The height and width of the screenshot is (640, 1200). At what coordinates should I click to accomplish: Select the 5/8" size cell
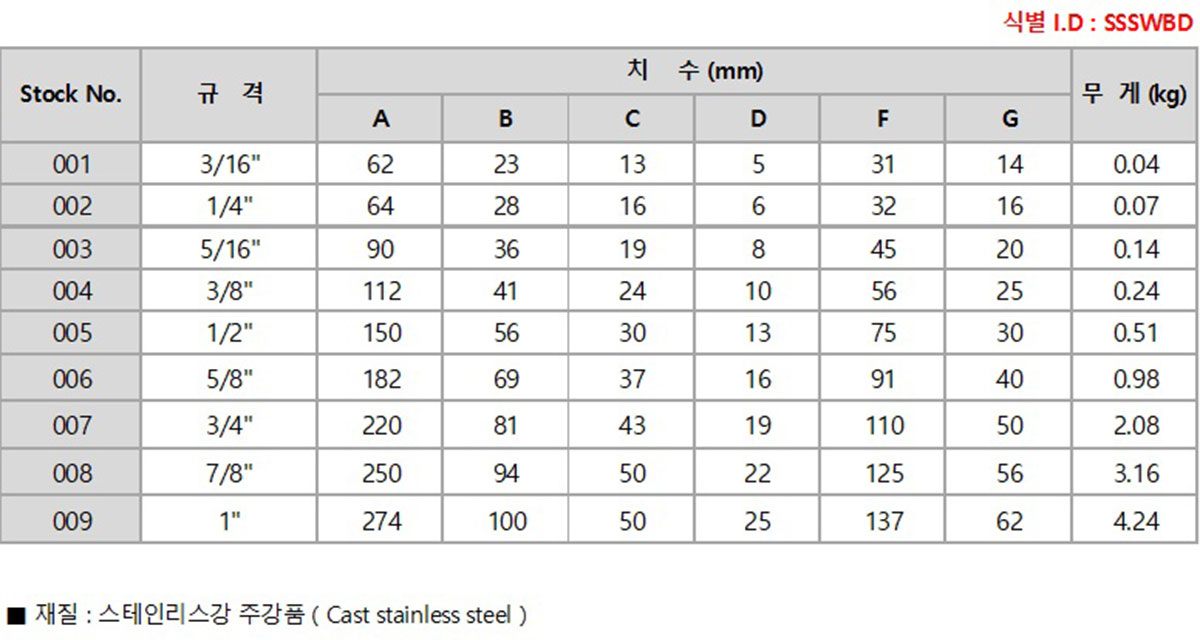coord(229,379)
